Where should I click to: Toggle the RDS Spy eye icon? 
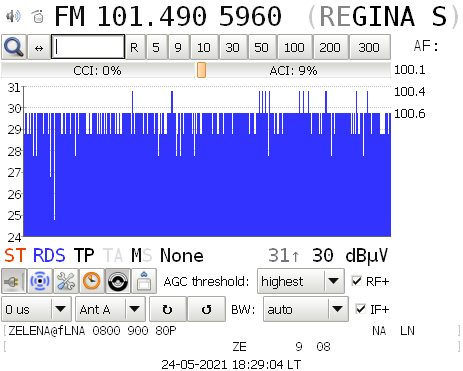pos(118,281)
